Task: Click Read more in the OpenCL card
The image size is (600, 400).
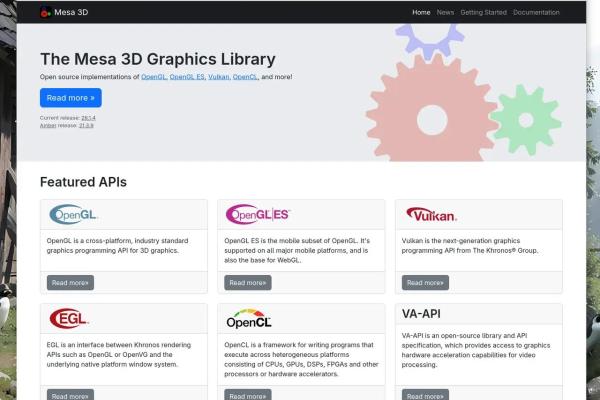Action: click(248, 395)
